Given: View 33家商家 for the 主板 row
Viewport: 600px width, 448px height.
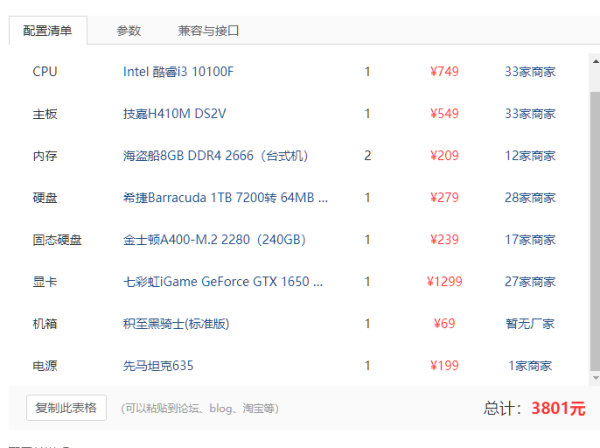Looking at the screenshot, I should click(x=530, y=114).
